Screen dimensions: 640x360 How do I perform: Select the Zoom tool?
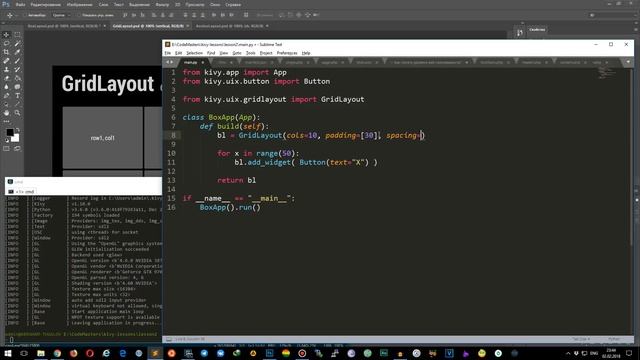pos(17,113)
